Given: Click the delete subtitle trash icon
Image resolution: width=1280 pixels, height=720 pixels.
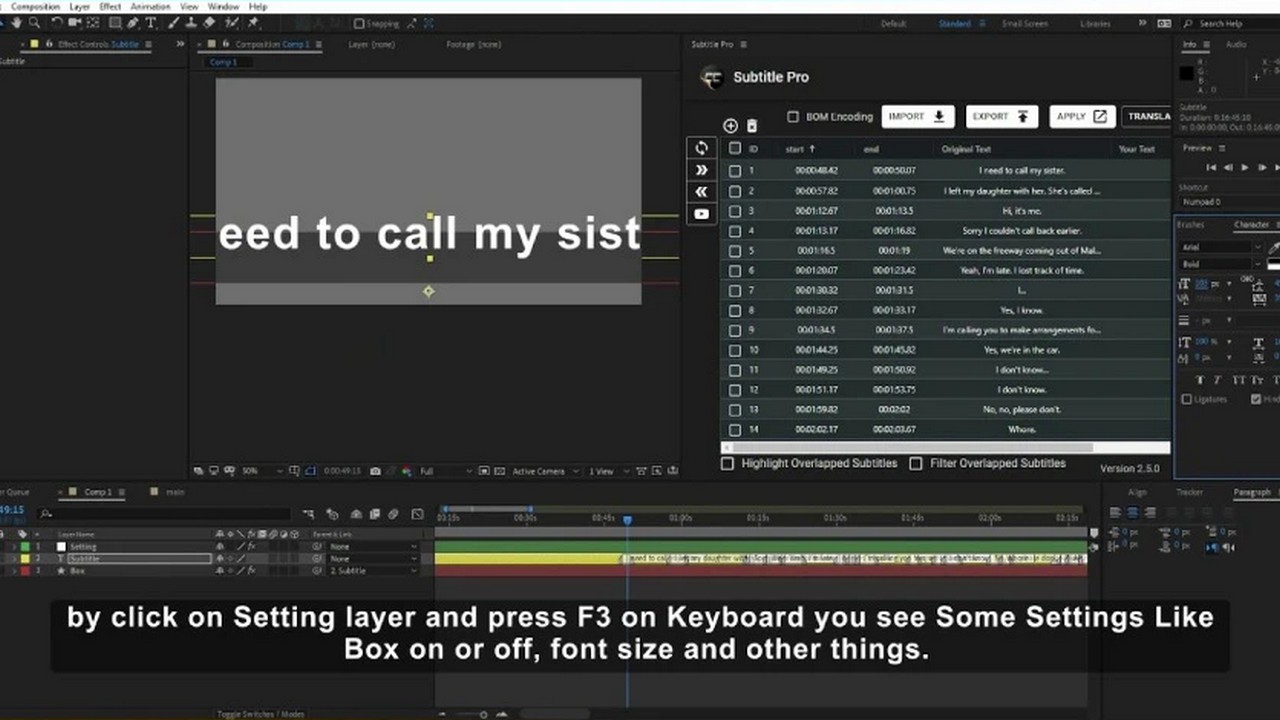Looking at the screenshot, I should (x=752, y=126).
